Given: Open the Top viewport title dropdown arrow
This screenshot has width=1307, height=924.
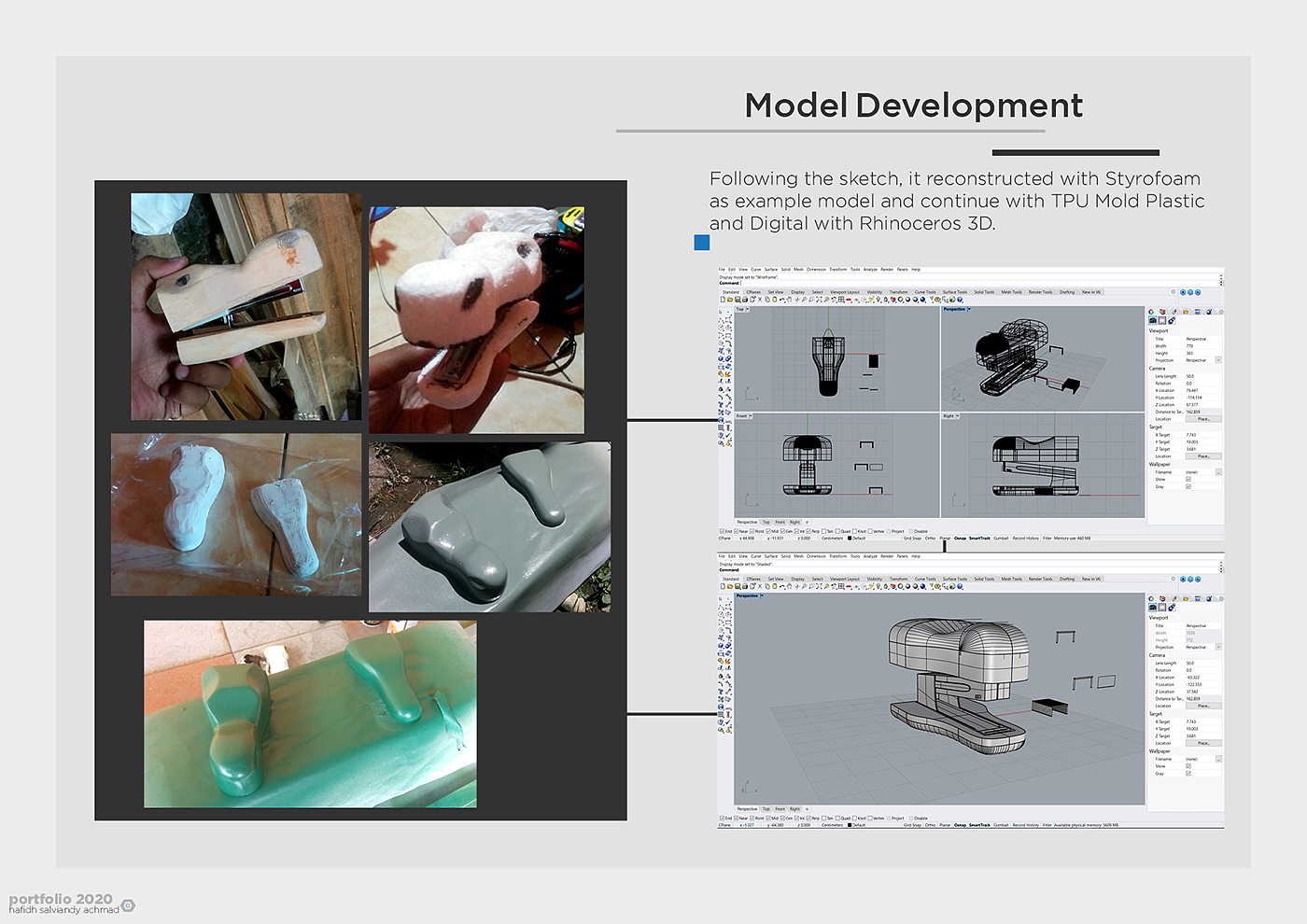Looking at the screenshot, I should [749, 309].
